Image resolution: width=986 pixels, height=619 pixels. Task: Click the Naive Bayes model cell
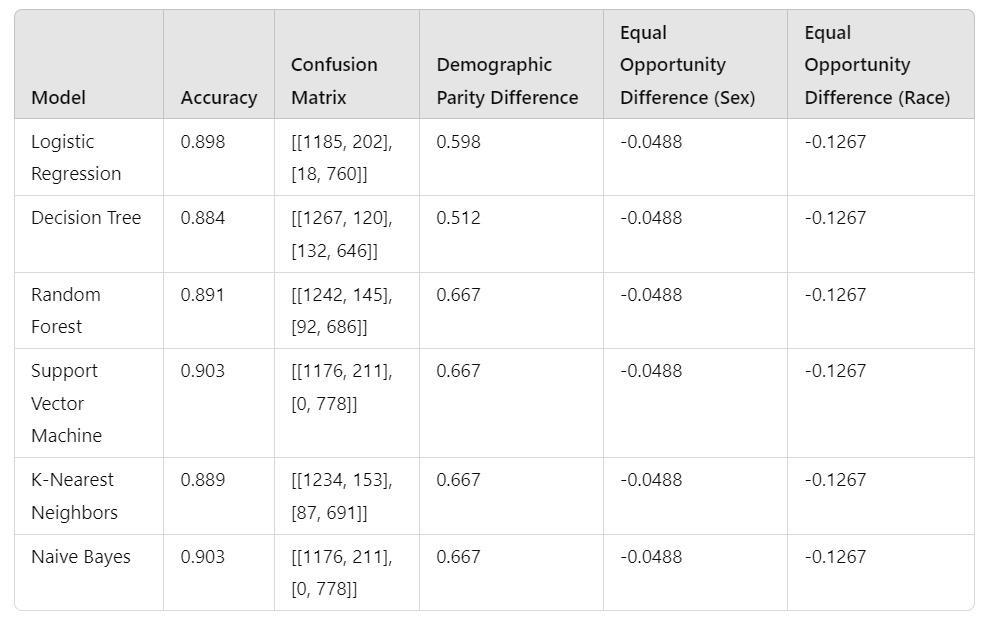pyautogui.click(x=81, y=557)
